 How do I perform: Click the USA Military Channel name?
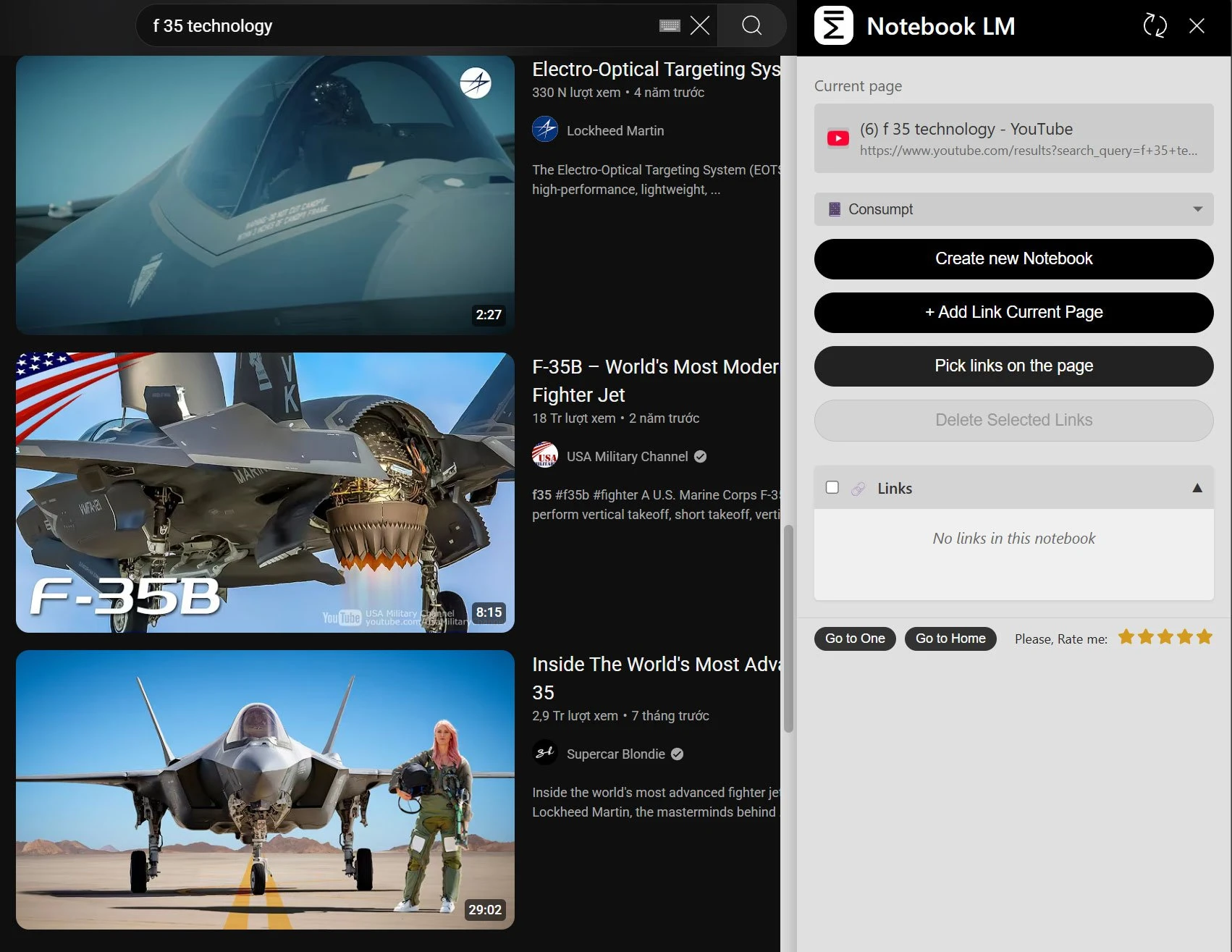tap(627, 457)
